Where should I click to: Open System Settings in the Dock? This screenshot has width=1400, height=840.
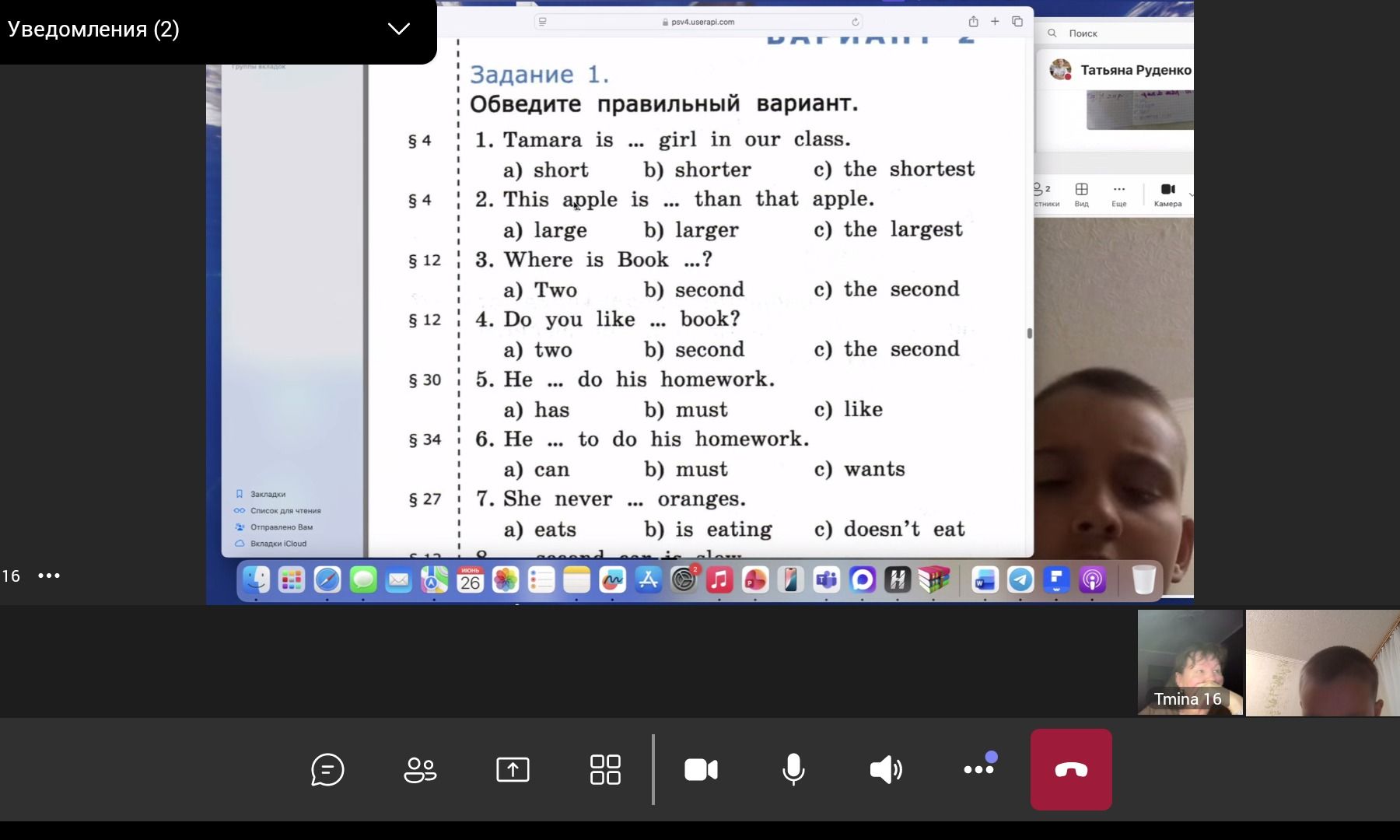tap(684, 579)
